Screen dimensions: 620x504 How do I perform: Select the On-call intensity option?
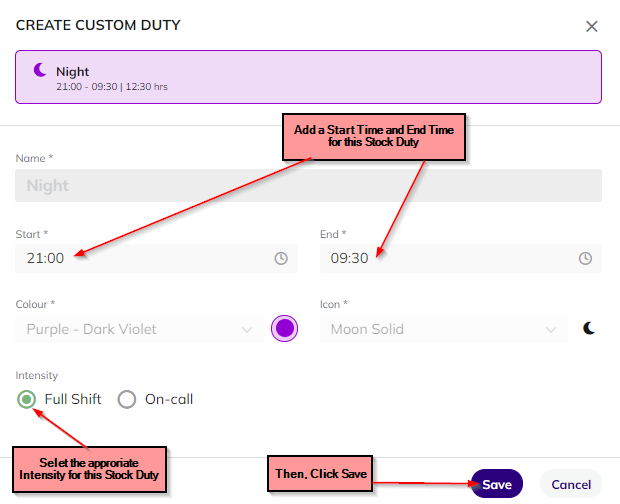coord(127,399)
